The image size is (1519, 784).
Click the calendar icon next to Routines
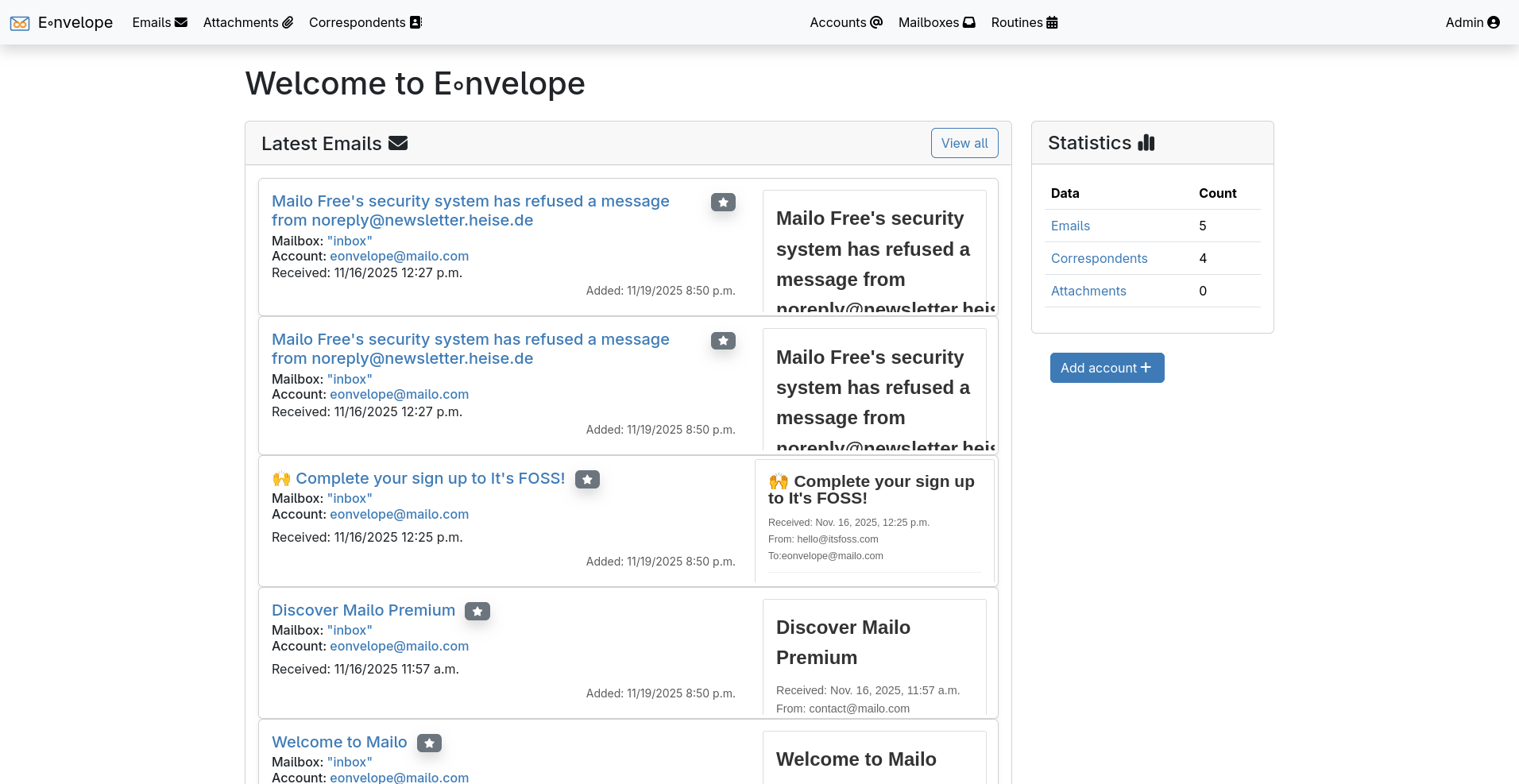coord(1051,22)
